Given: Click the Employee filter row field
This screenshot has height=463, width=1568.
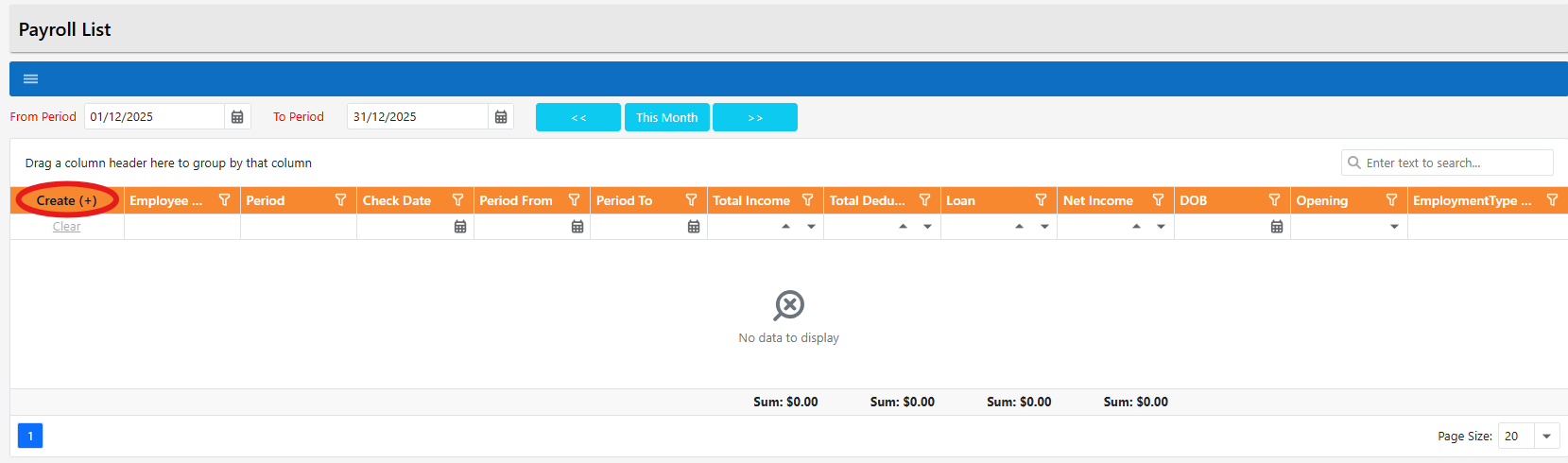Looking at the screenshot, I should coord(182,227).
